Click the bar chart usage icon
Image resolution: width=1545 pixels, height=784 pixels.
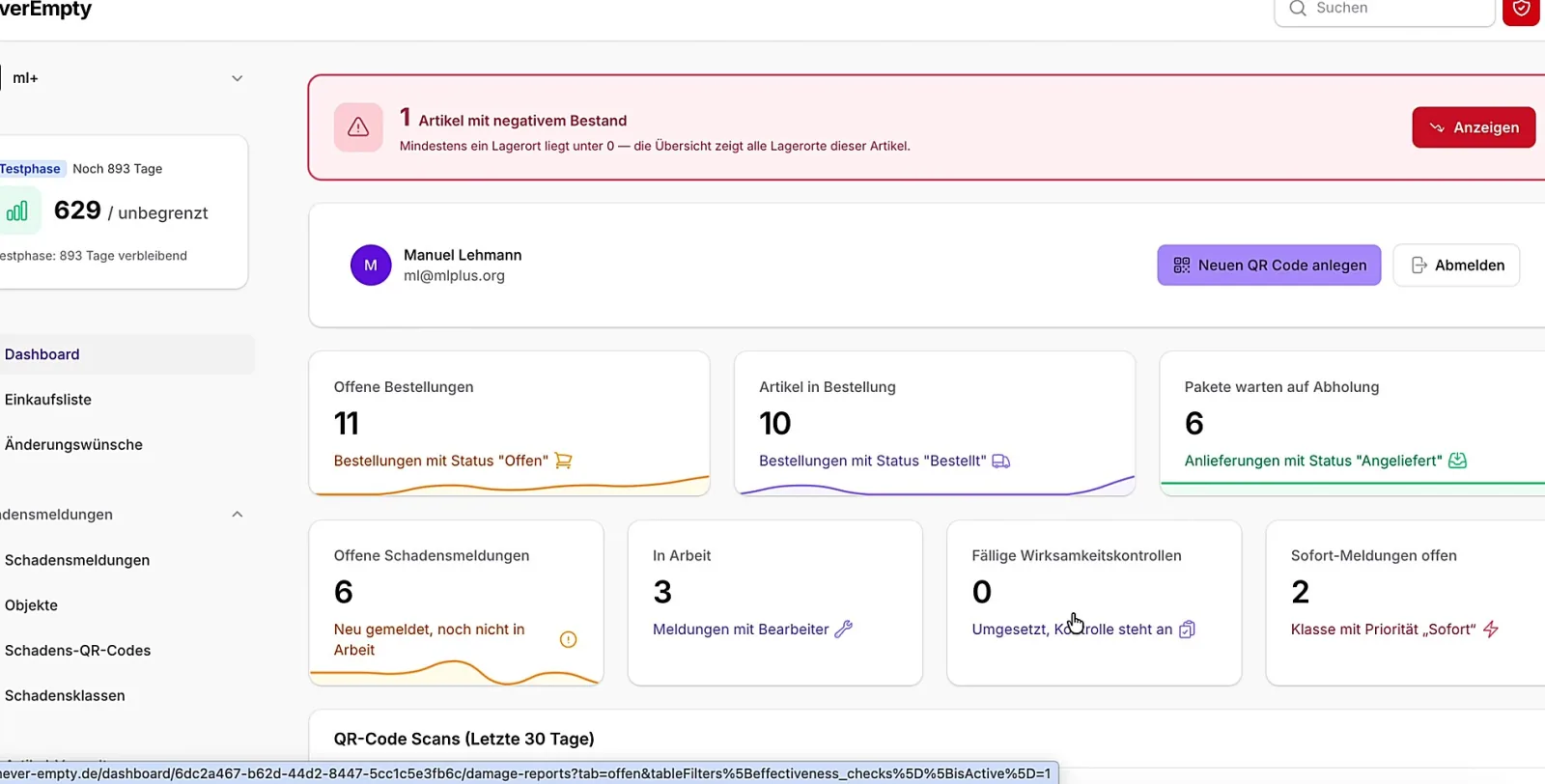[x=17, y=211]
